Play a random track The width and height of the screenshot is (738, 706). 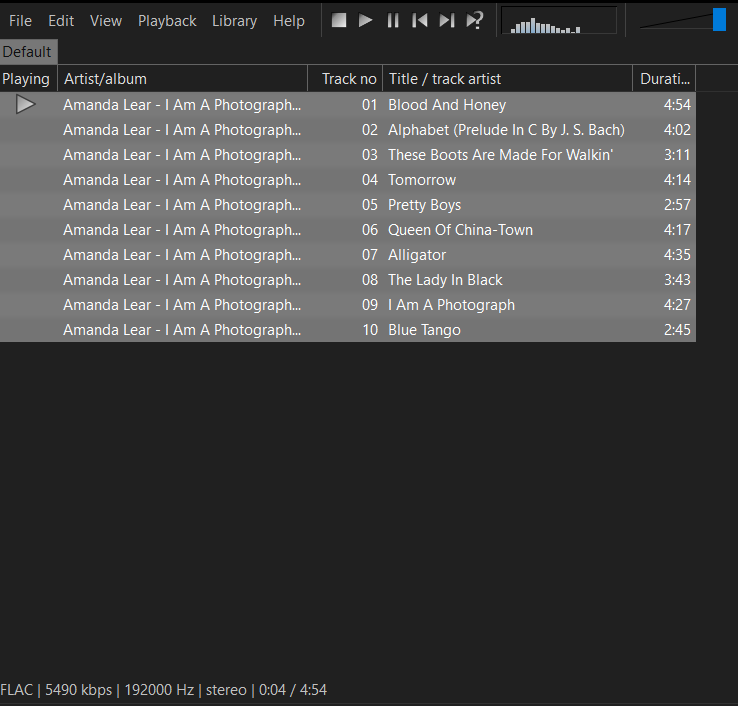pyautogui.click(x=475, y=20)
